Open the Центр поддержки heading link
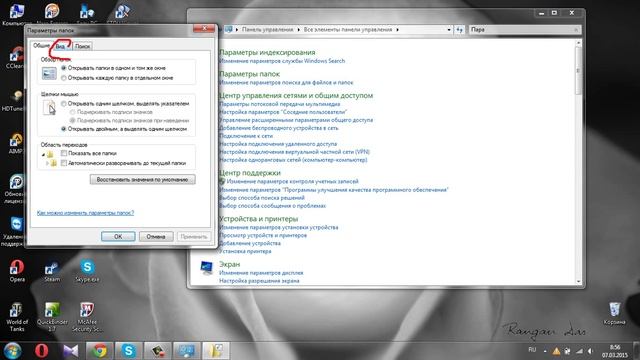 click(x=250, y=173)
